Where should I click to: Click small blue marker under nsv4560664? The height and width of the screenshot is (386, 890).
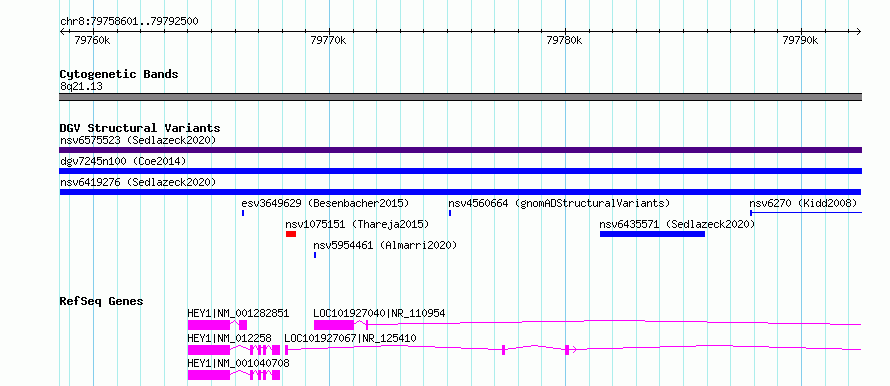pyautogui.click(x=450, y=213)
